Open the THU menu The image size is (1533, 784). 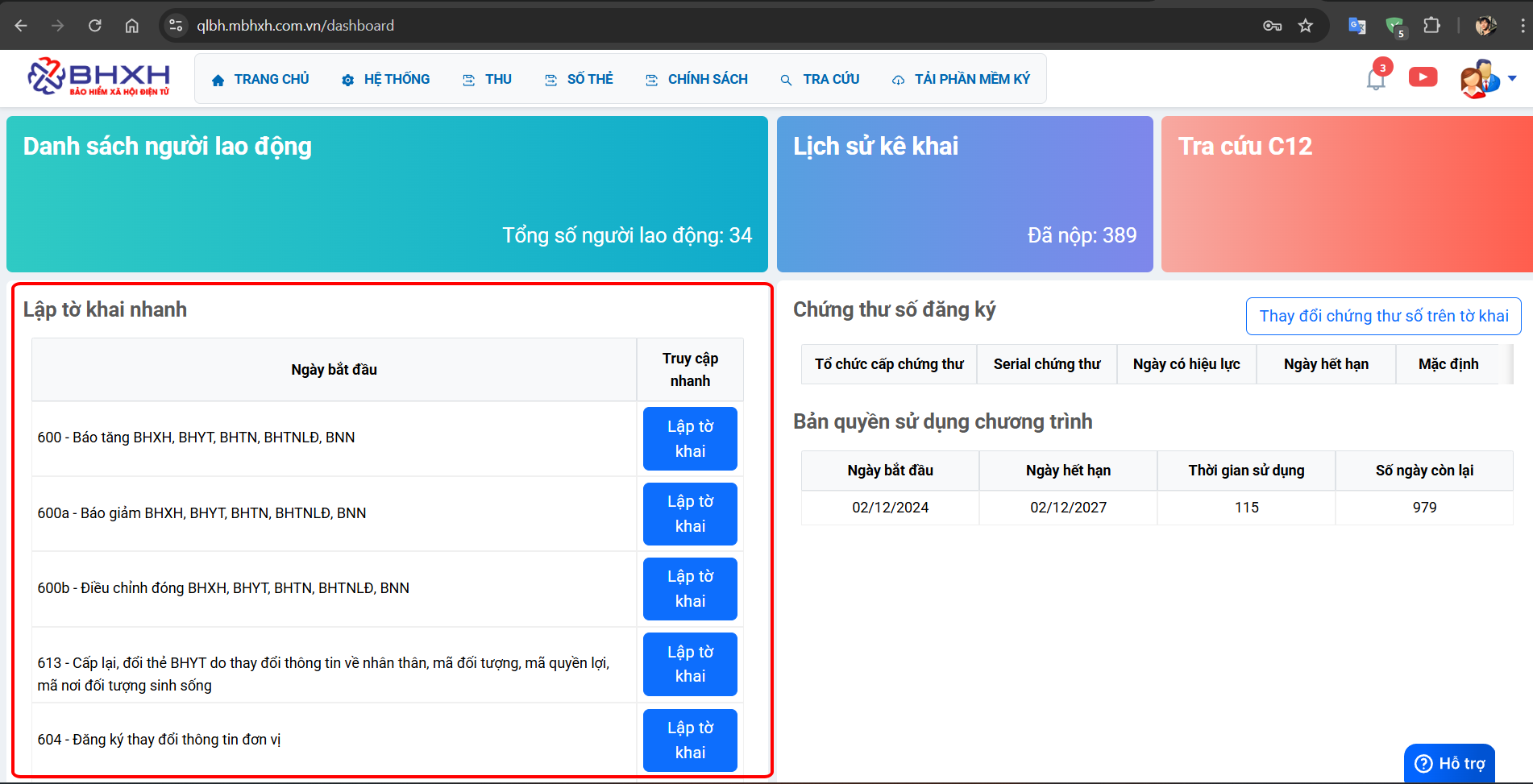pos(487,79)
